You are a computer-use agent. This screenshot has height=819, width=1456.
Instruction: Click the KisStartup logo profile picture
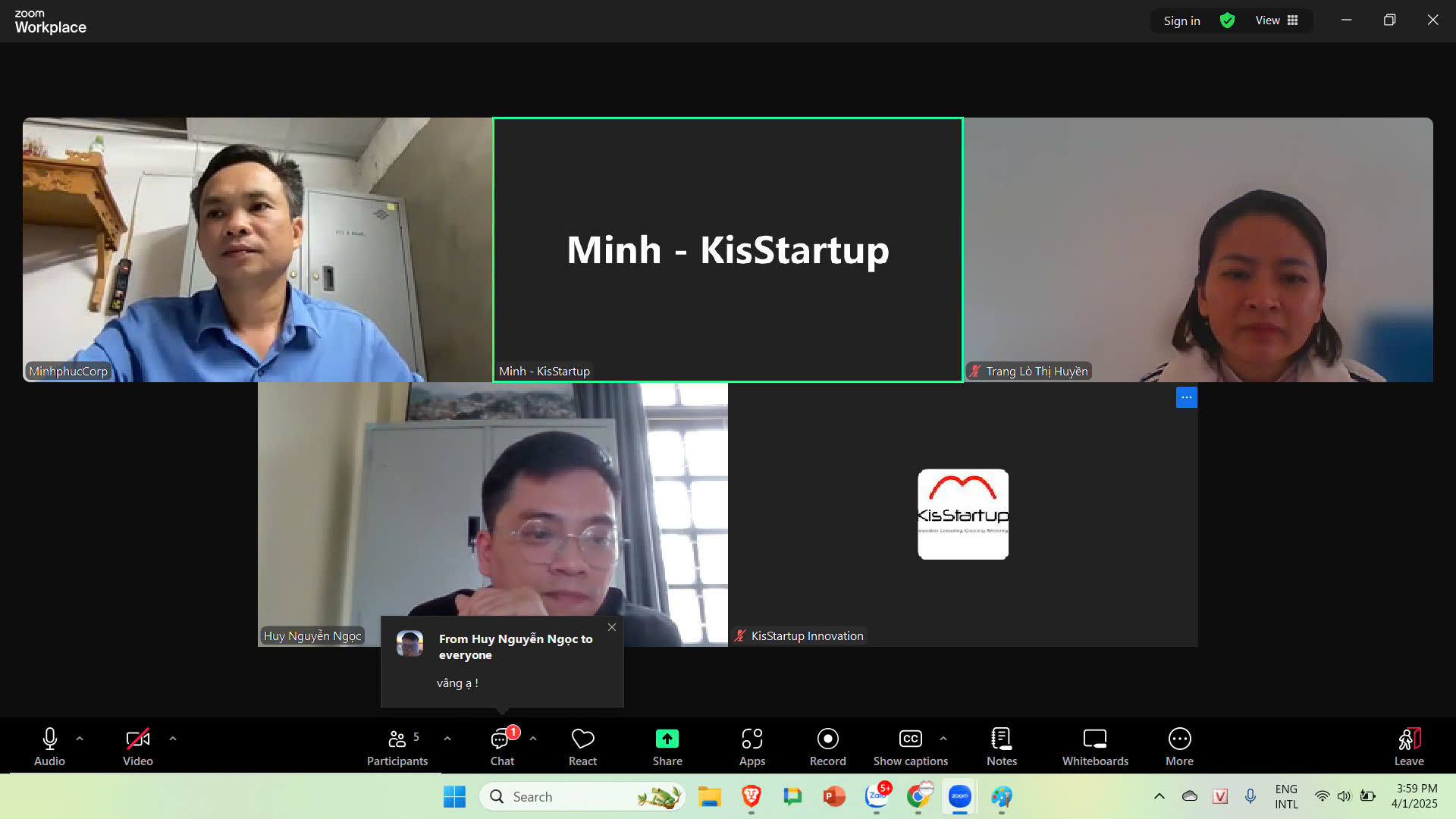(963, 514)
